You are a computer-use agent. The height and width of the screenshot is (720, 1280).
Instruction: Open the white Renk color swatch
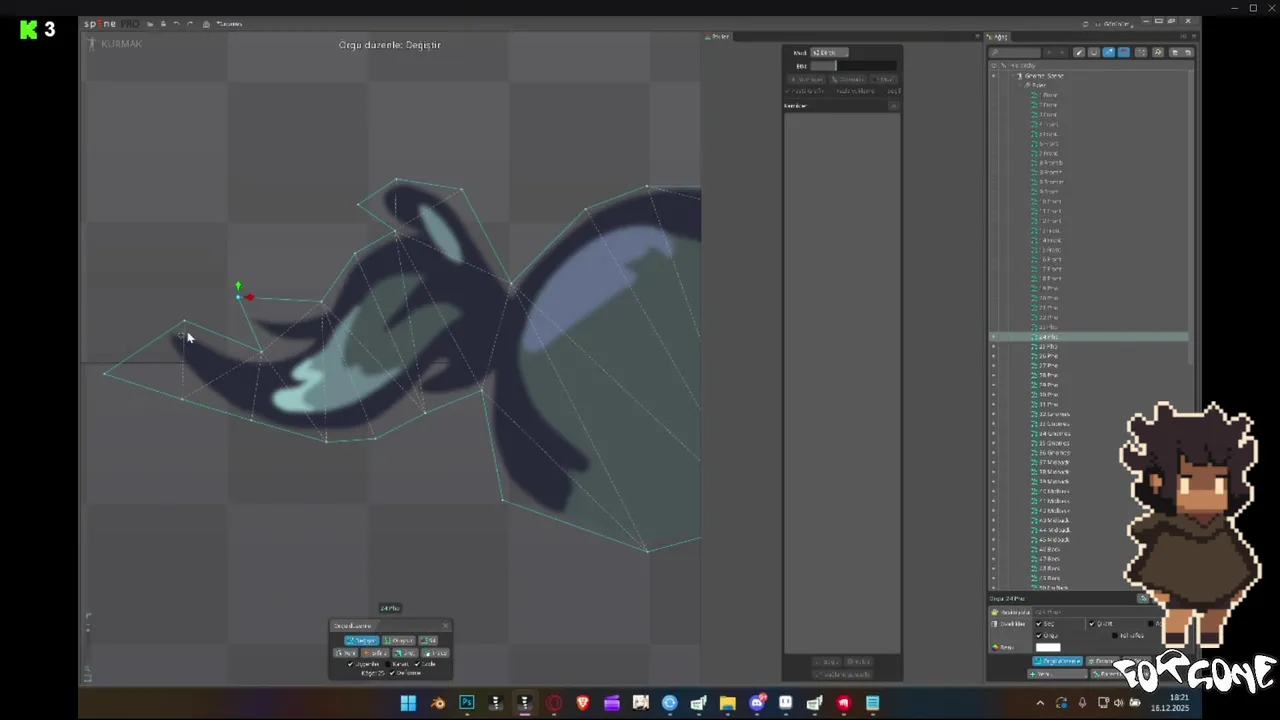pos(1048,647)
